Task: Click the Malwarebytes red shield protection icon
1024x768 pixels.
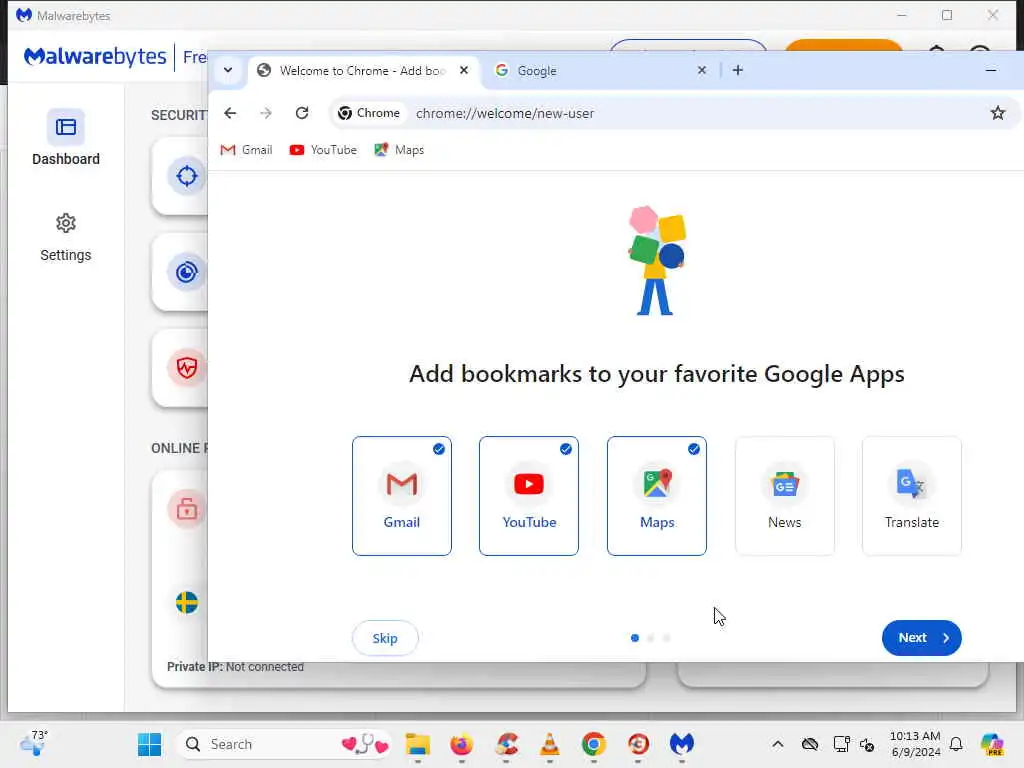Action: (x=187, y=368)
